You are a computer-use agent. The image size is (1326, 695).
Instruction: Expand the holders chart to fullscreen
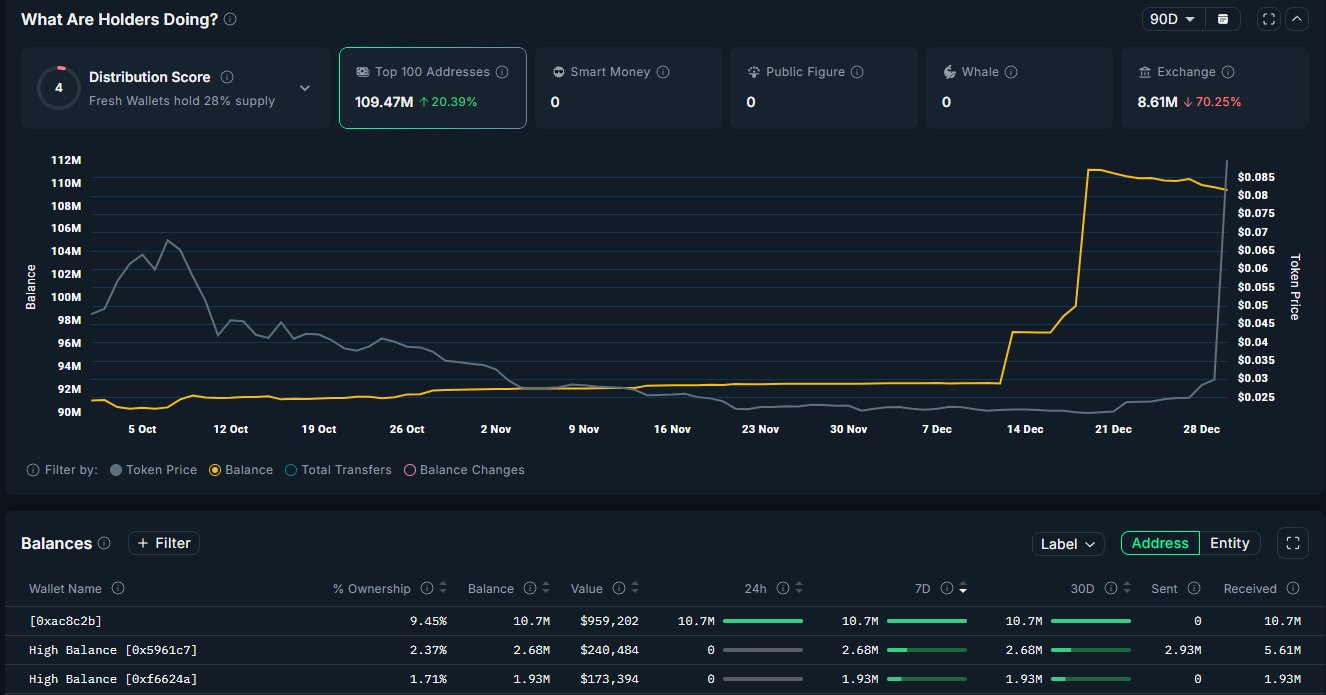pos(1269,19)
